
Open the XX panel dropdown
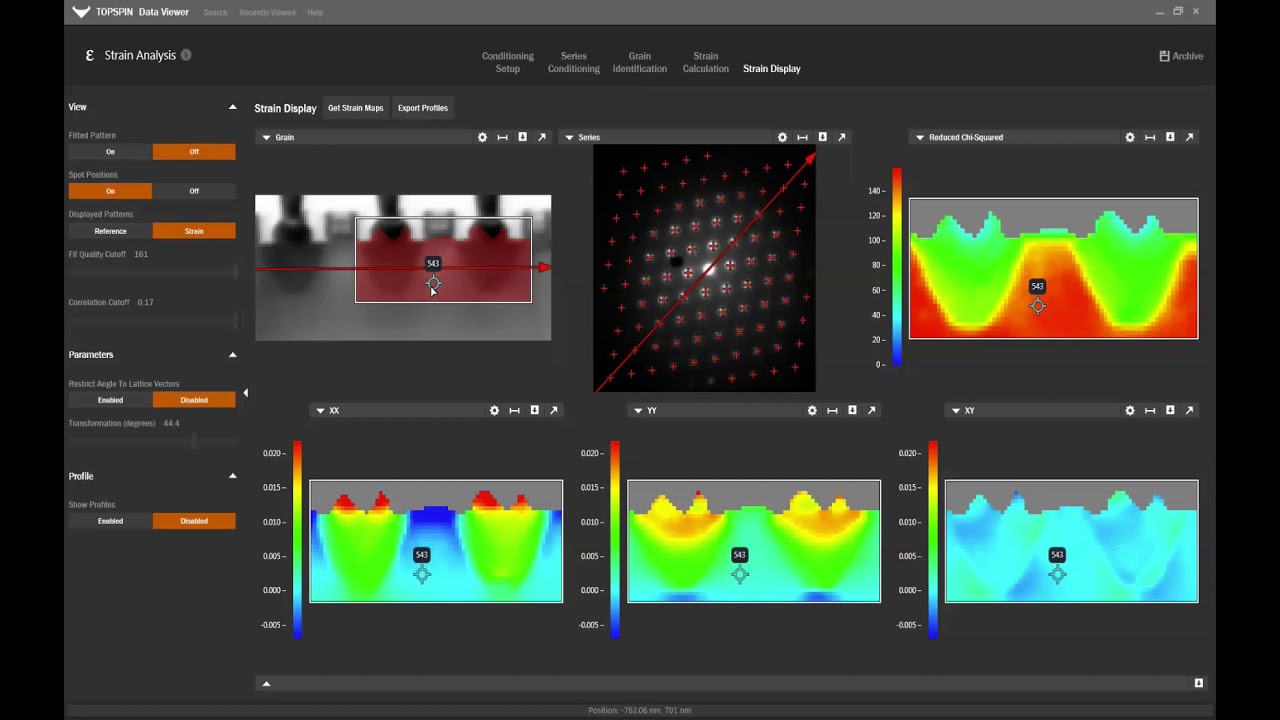coord(320,410)
